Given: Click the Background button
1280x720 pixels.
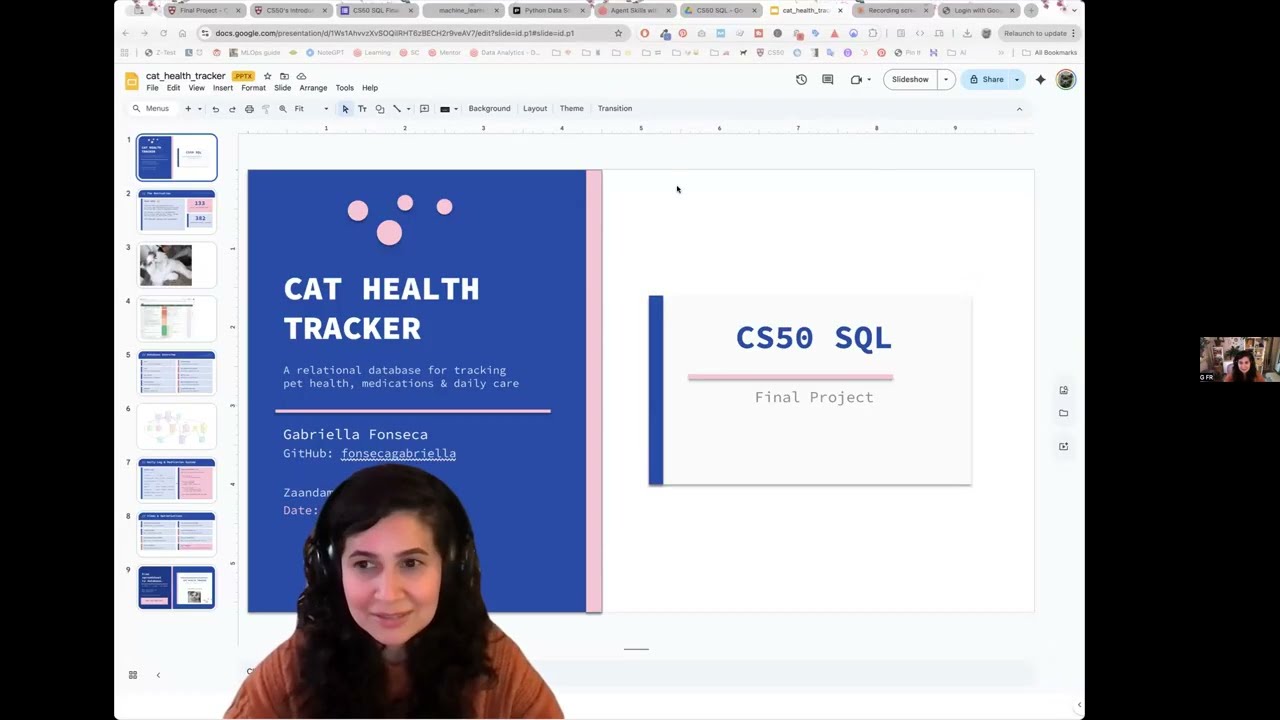Looking at the screenshot, I should (x=489, y=108).
